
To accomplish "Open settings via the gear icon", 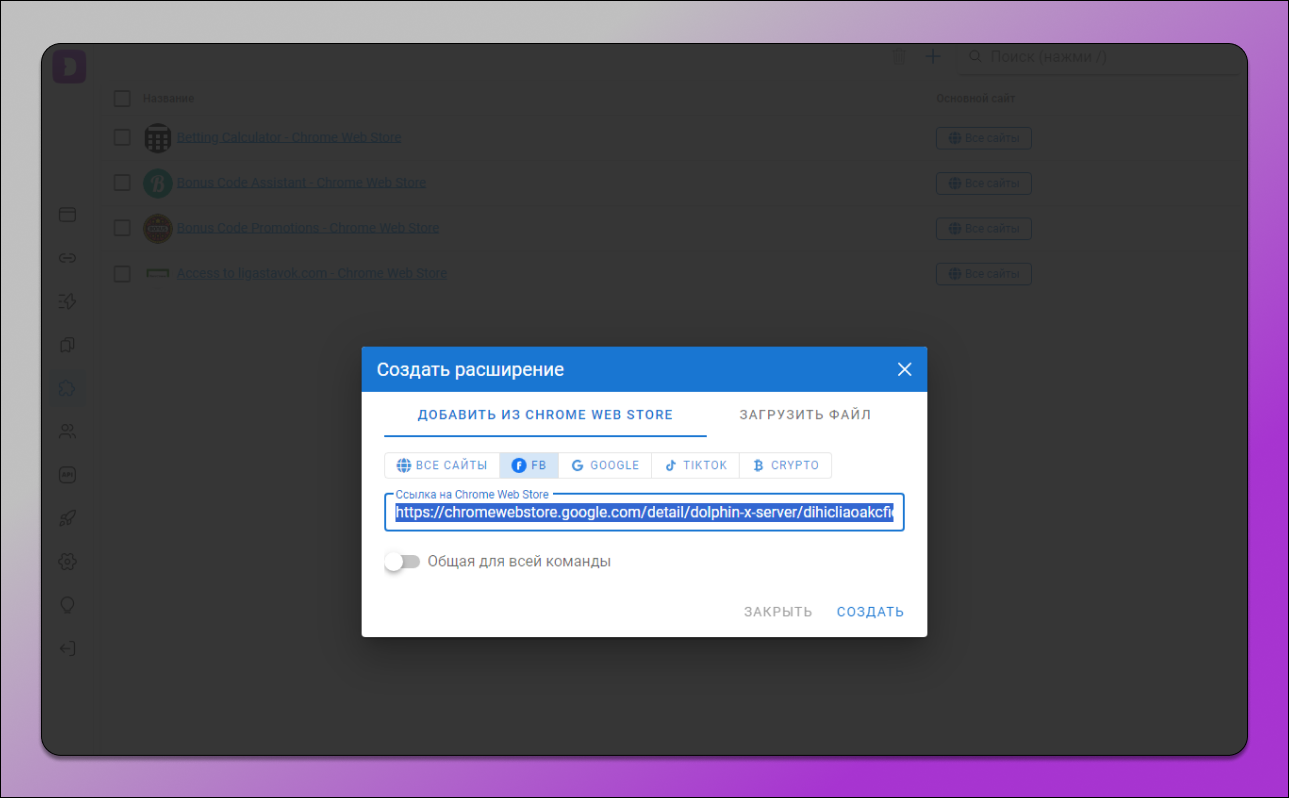I will click(x=68, y=562).
